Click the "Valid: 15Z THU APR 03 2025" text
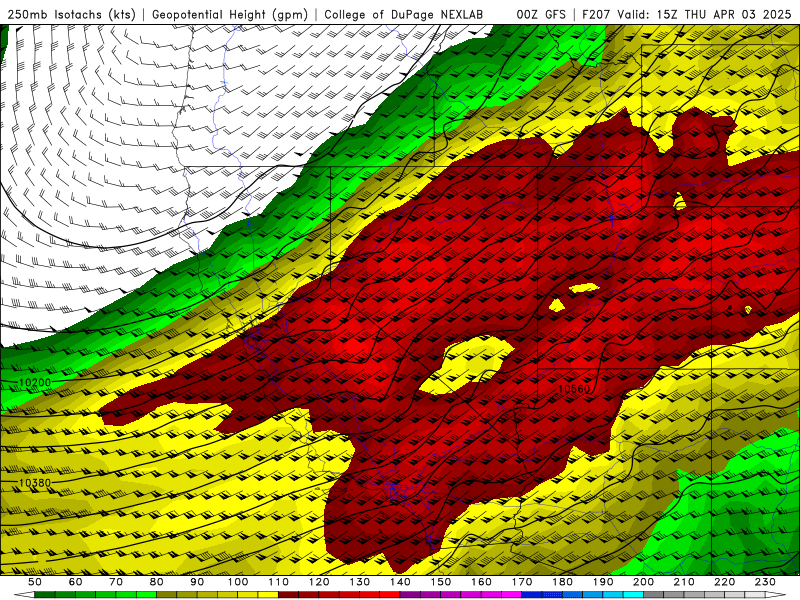The height and width of the screenshot is (600, 800). click(x=704, y=14)
